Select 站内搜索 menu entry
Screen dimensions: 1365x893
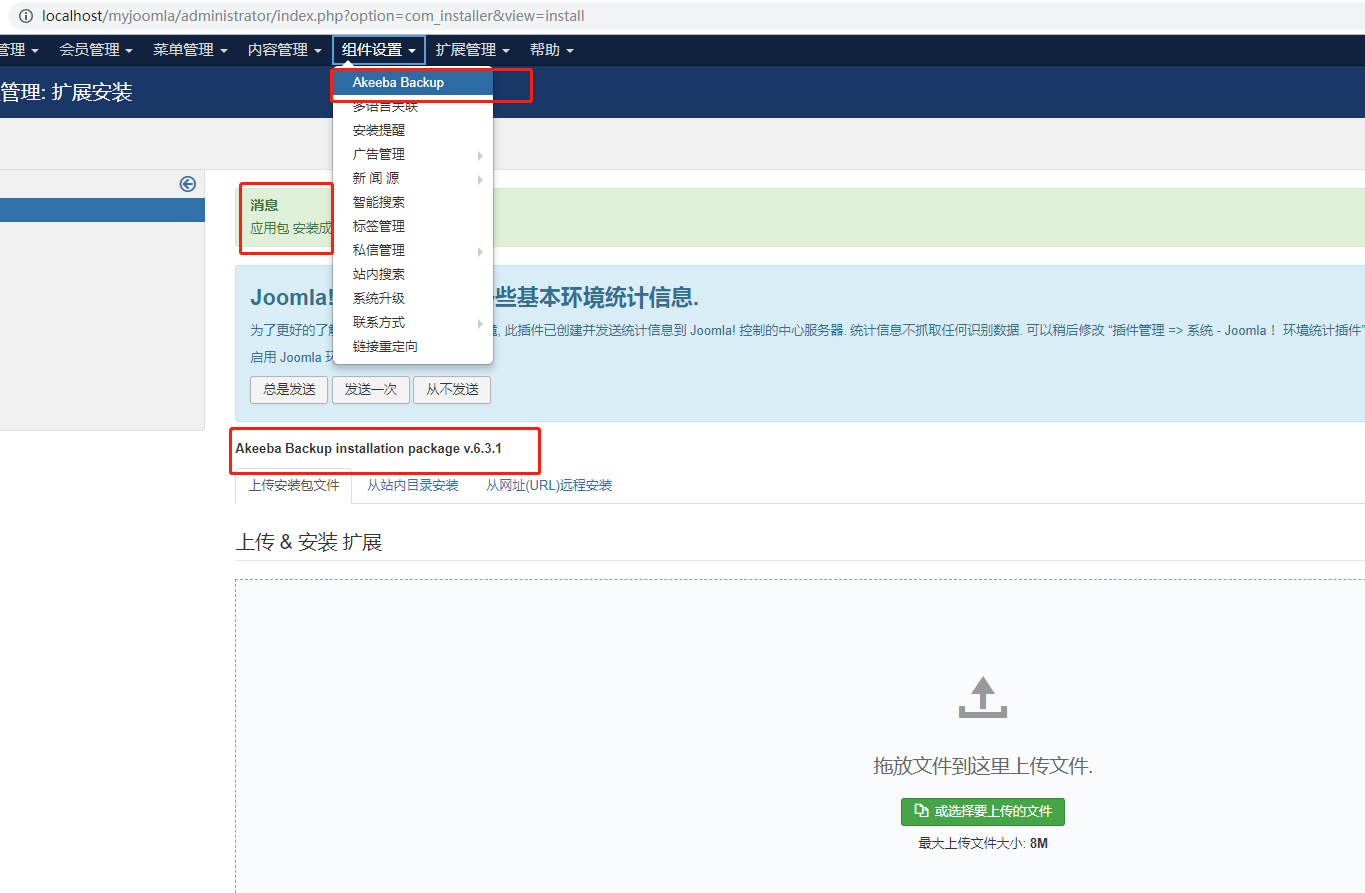412,274
